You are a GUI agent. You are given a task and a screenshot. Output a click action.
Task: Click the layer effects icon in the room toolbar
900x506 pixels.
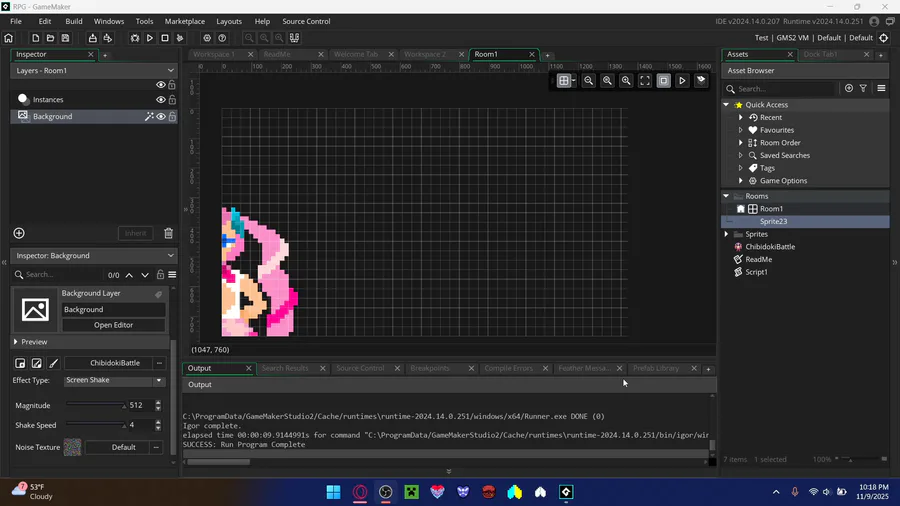(701, 80)
